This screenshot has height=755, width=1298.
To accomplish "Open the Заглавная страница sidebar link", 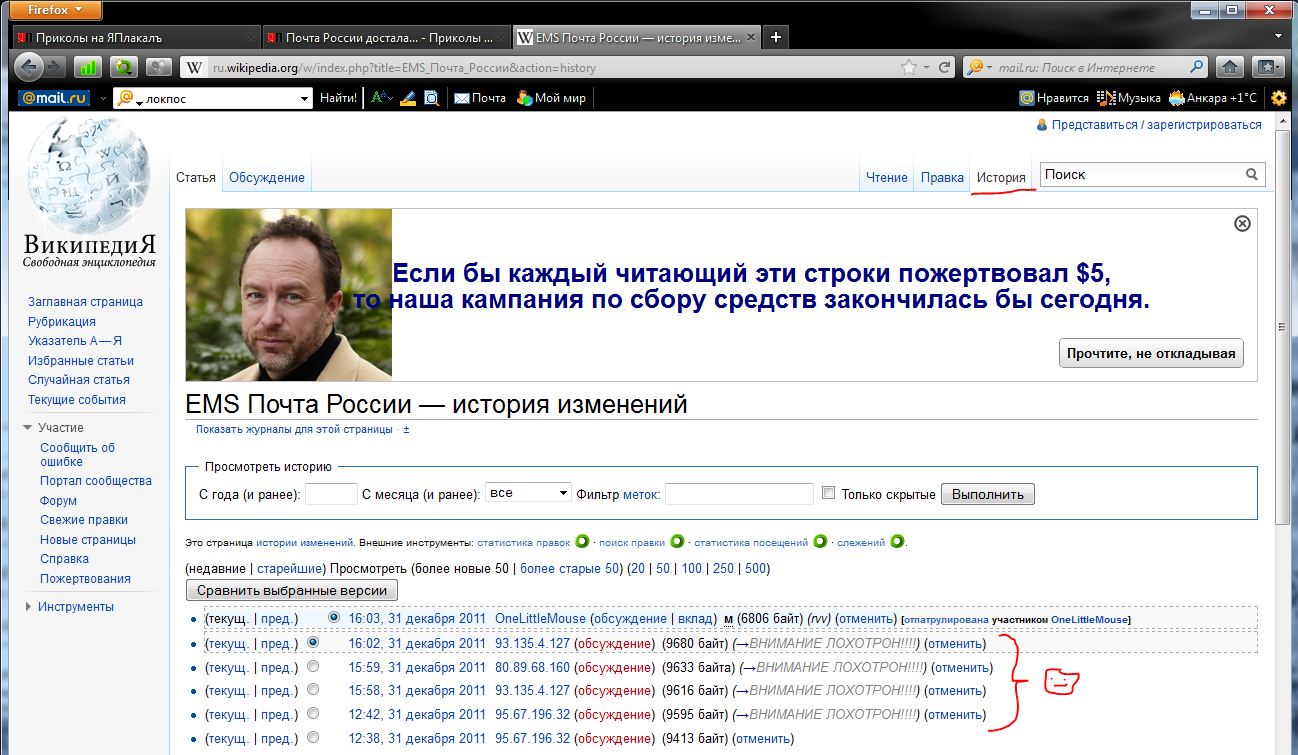I will (85, 302).
